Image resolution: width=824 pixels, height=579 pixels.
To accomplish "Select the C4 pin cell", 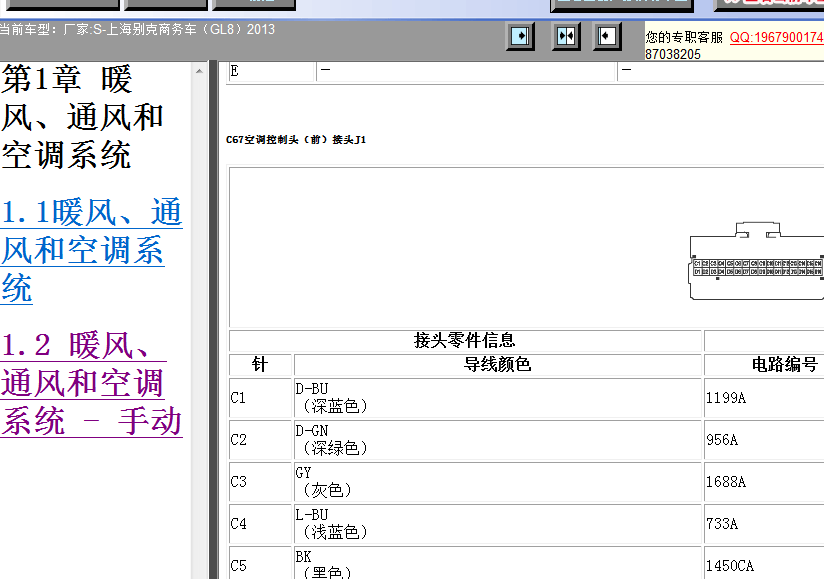I will pyautogui.click(x=260, y=524).
